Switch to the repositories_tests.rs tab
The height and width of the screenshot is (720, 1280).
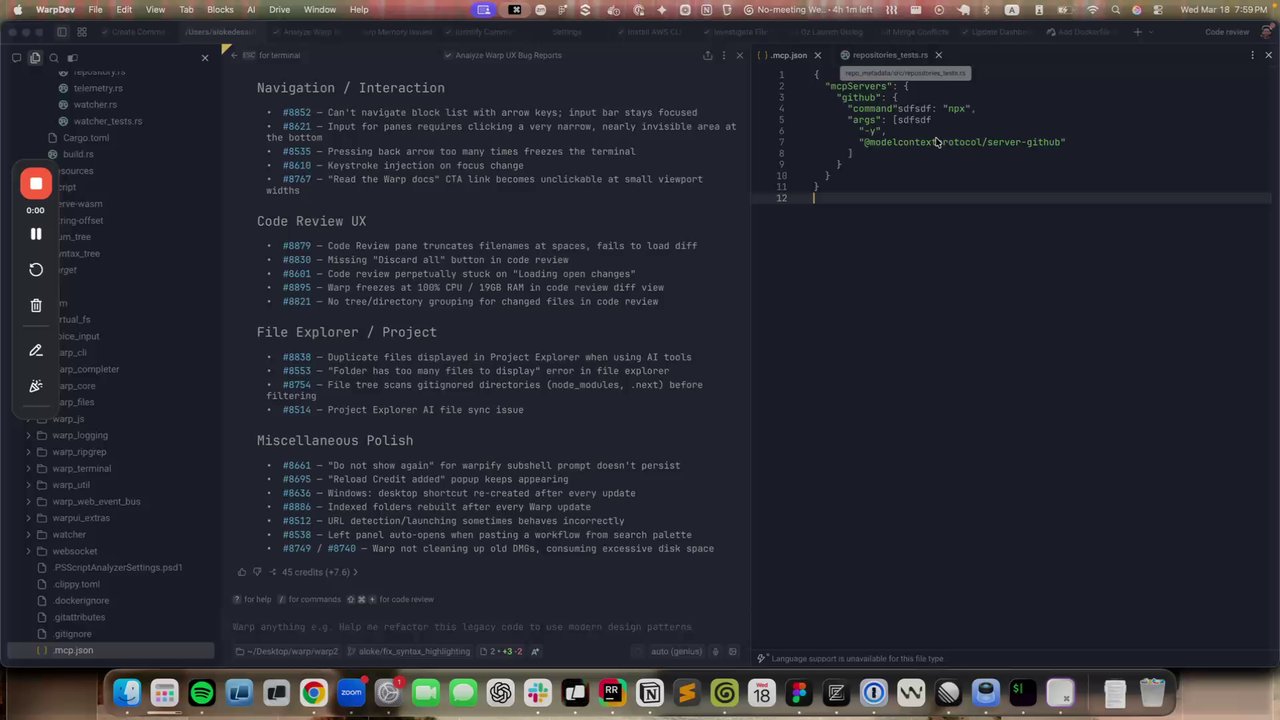[x=889, y=55]
